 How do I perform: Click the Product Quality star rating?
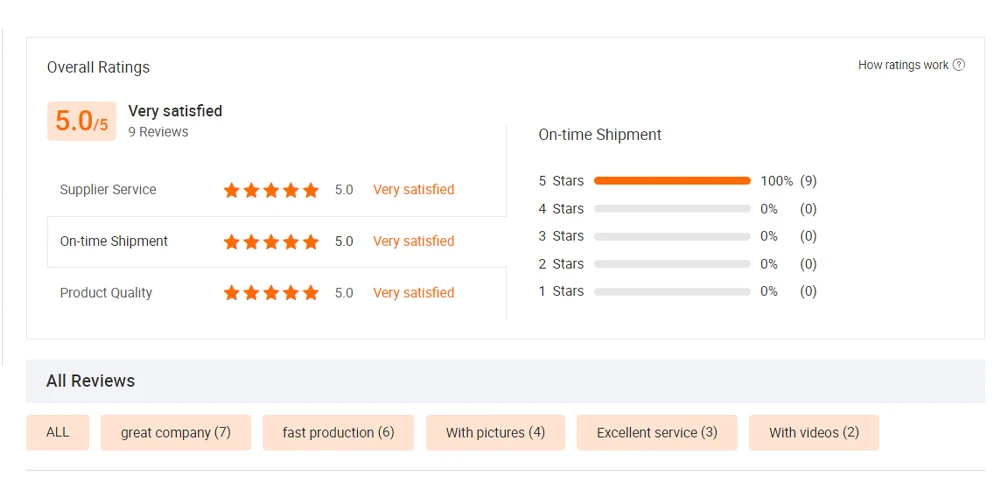[271, 293]
